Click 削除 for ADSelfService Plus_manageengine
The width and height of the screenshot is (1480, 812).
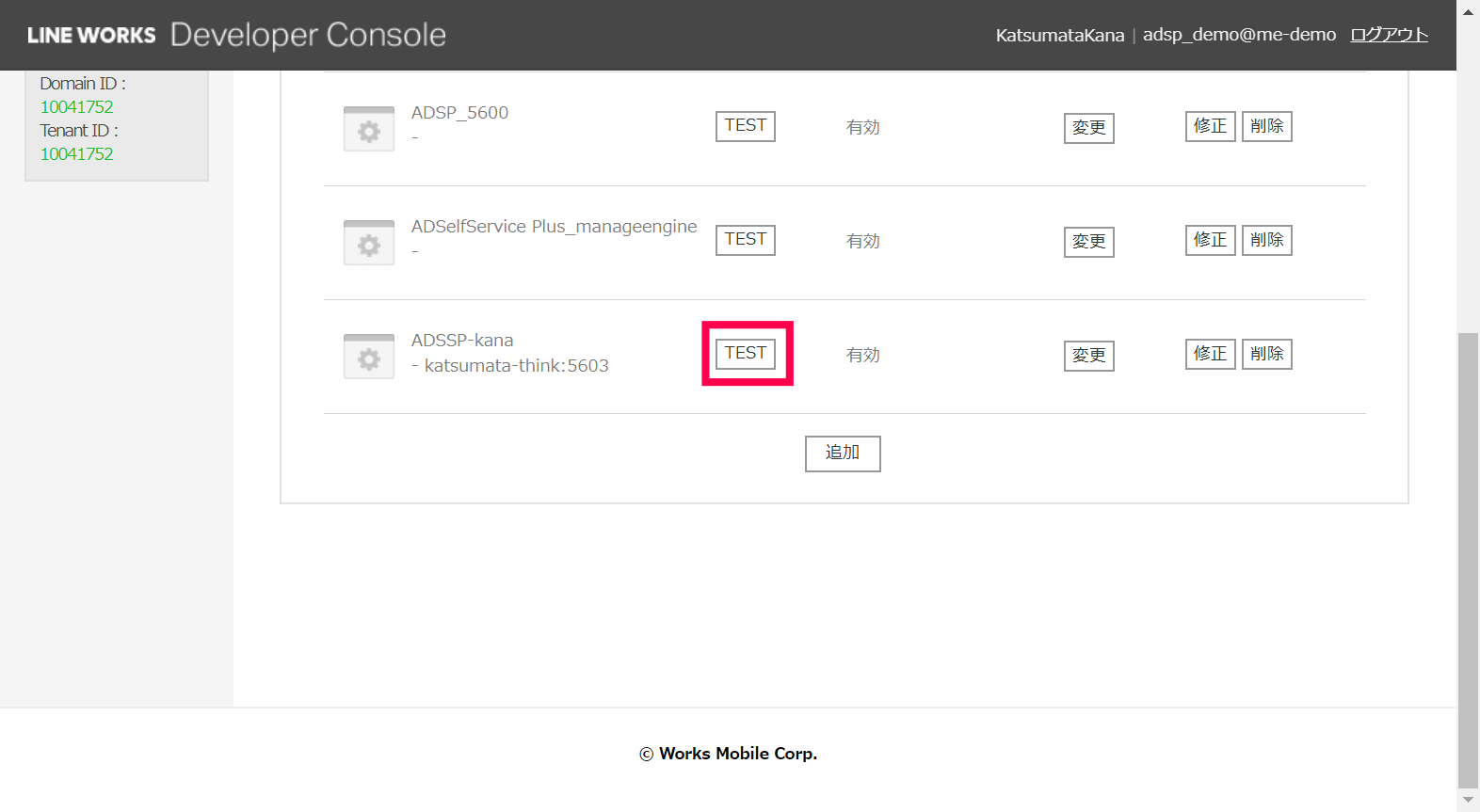1266,240
